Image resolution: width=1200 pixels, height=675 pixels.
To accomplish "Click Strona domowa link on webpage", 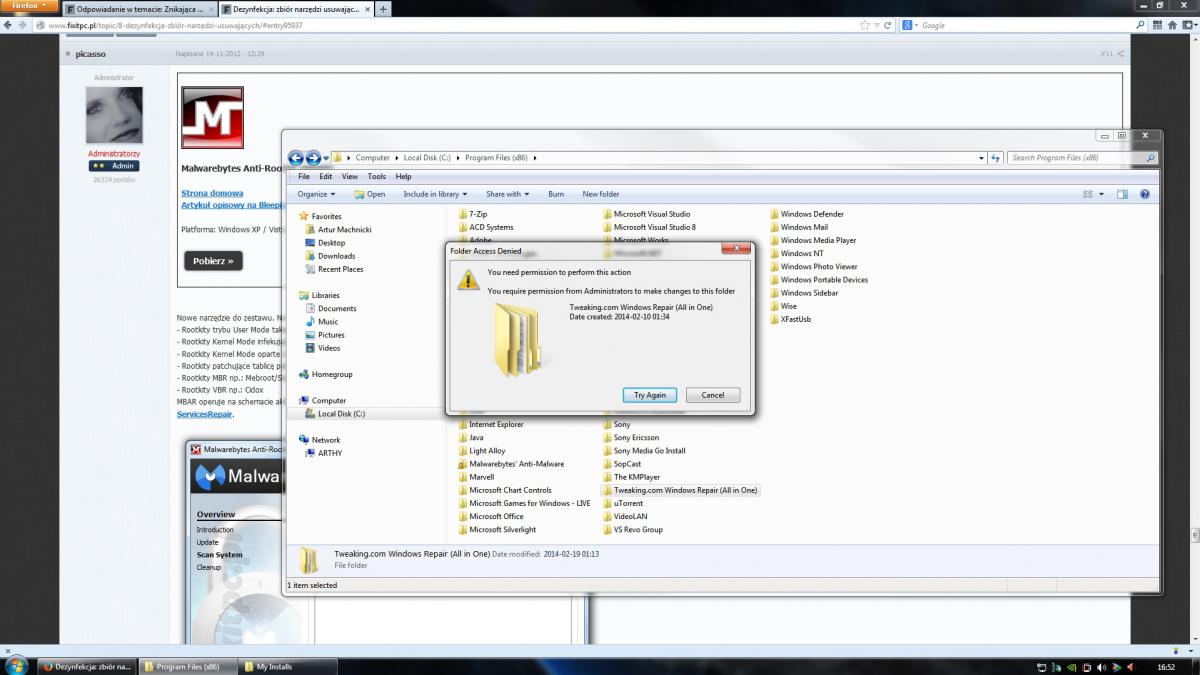I will coord(212,193).
